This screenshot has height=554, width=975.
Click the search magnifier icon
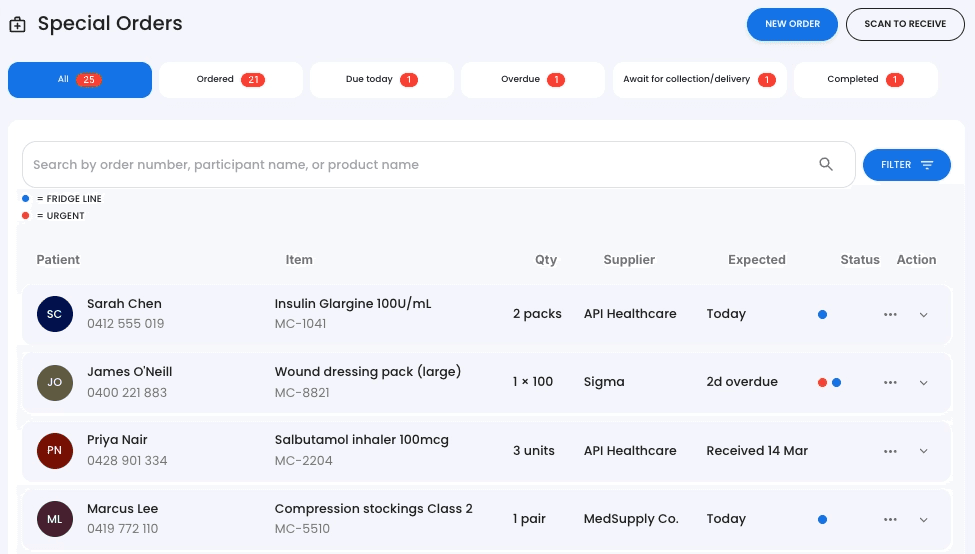(826, 165)
